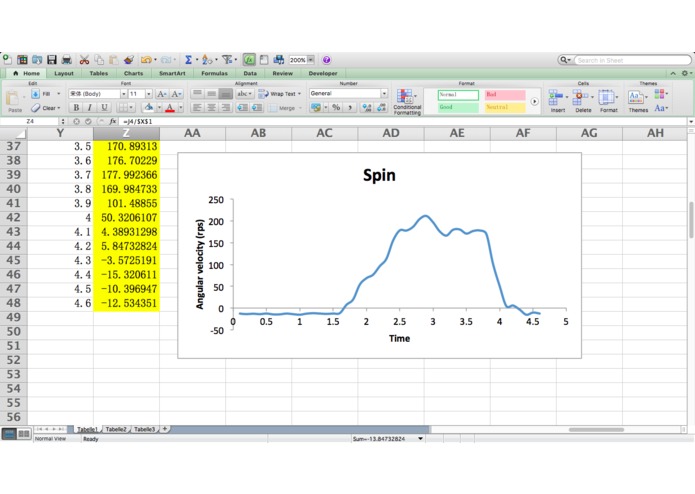This screenshot has width=695, height=494.
Task: Switch to the Layout ribbon tab
Action: pos(64,73)
